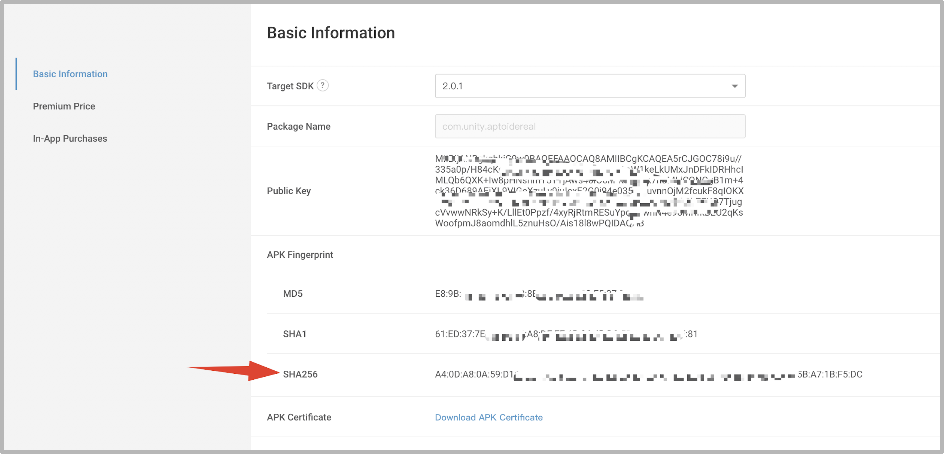Click the SHA1 row label
The height and width of the screenshot is (454, 944).
[x=294, y=334]
